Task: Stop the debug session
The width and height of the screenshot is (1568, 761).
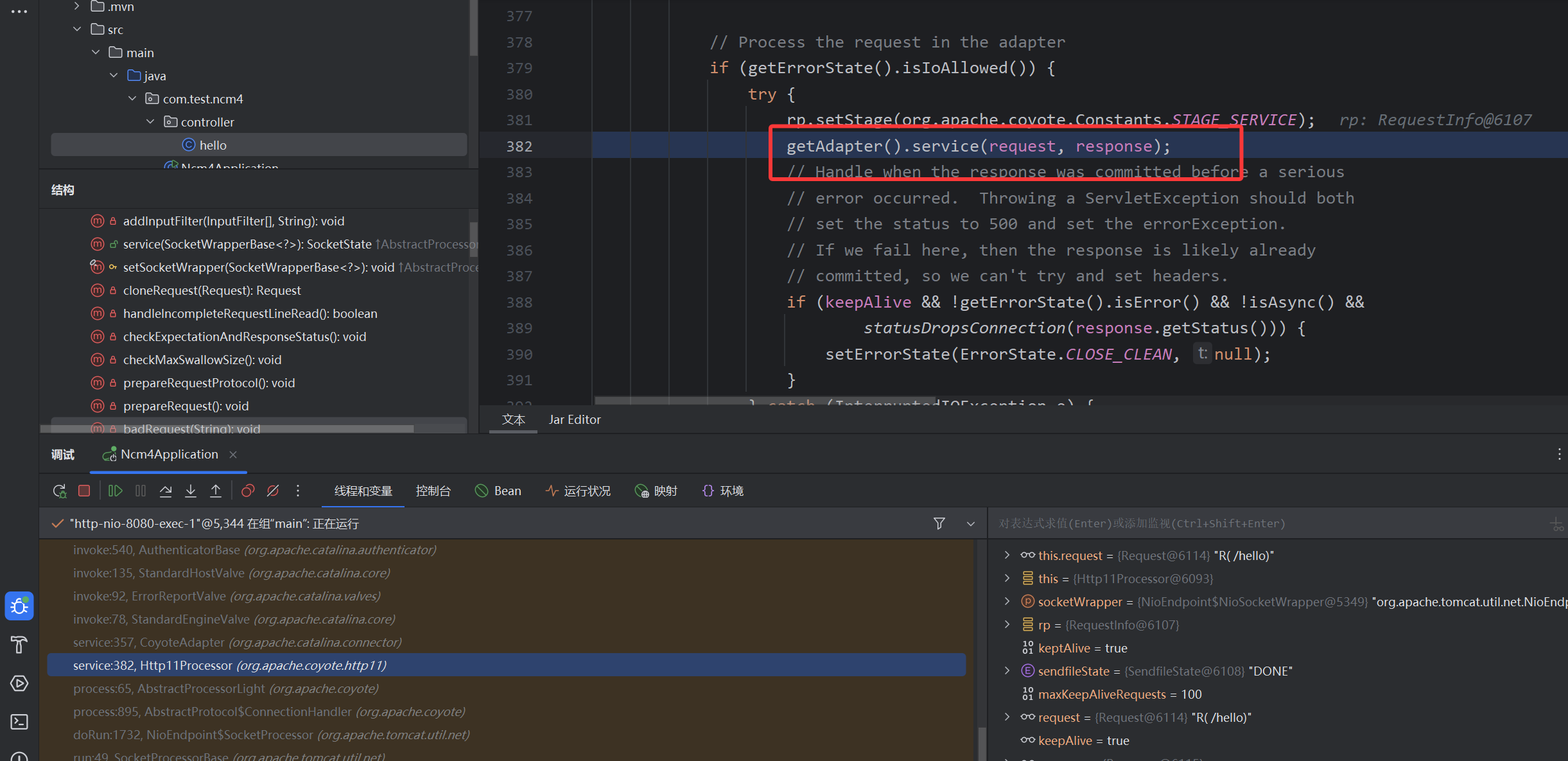Action: pyautogui.click(x=84, y=491)
